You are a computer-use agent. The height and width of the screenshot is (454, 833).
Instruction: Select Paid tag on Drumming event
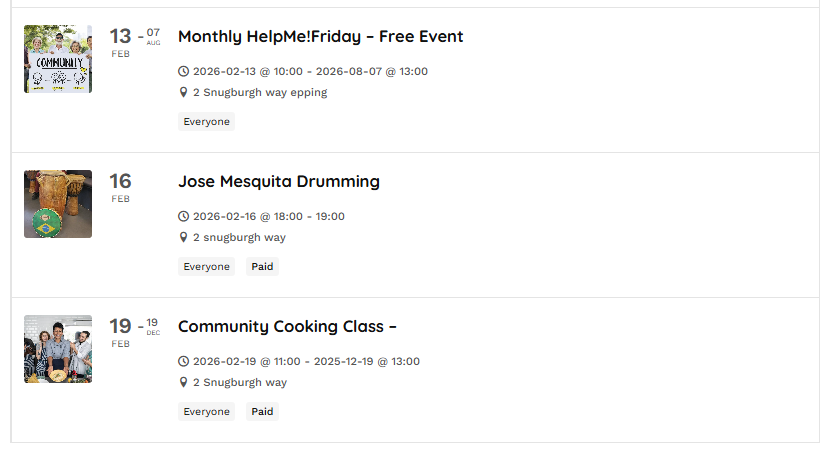coord(262,267)
